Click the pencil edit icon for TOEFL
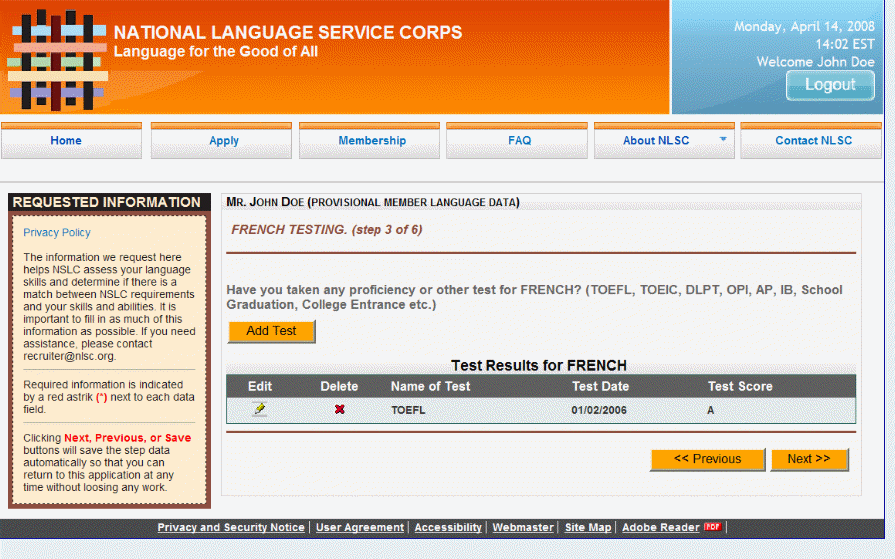 260,409
